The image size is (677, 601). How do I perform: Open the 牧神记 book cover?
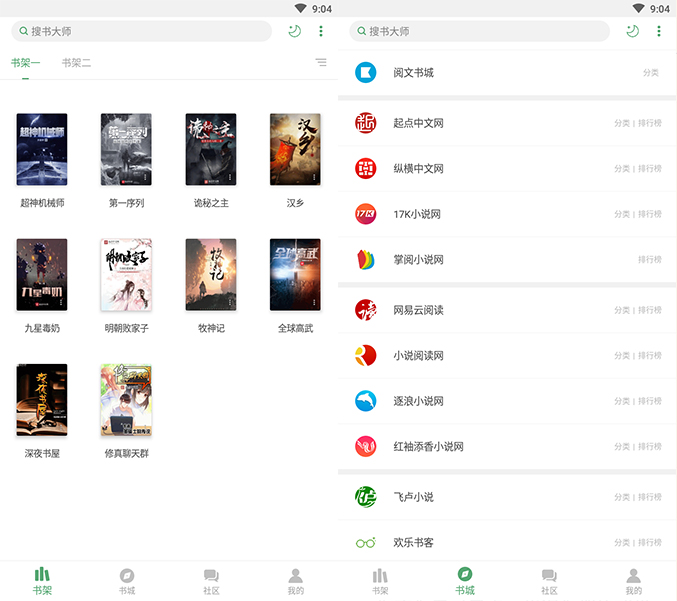[211, 274]
